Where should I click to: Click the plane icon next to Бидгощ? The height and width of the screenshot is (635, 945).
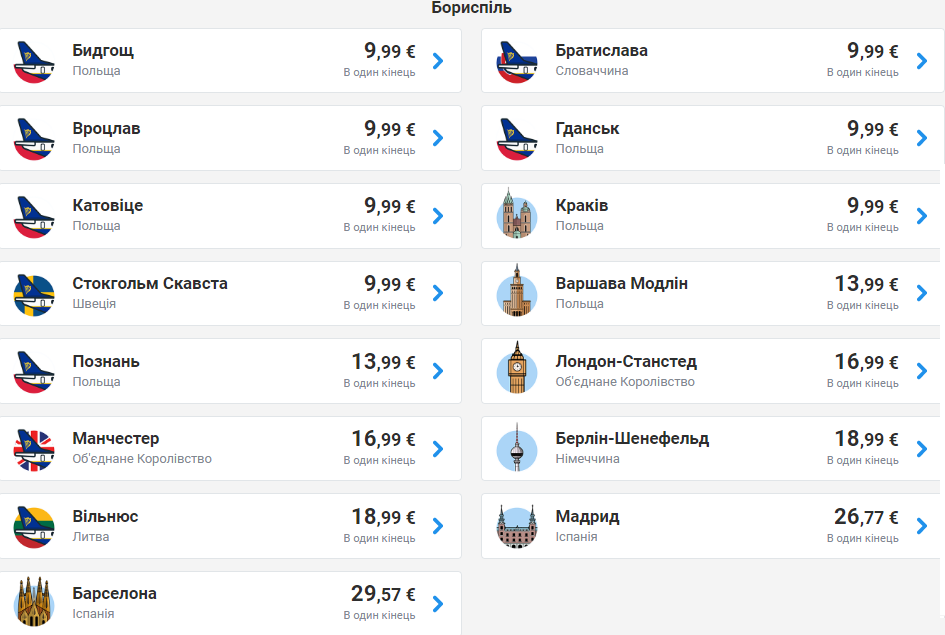click(x=34, y=61)
